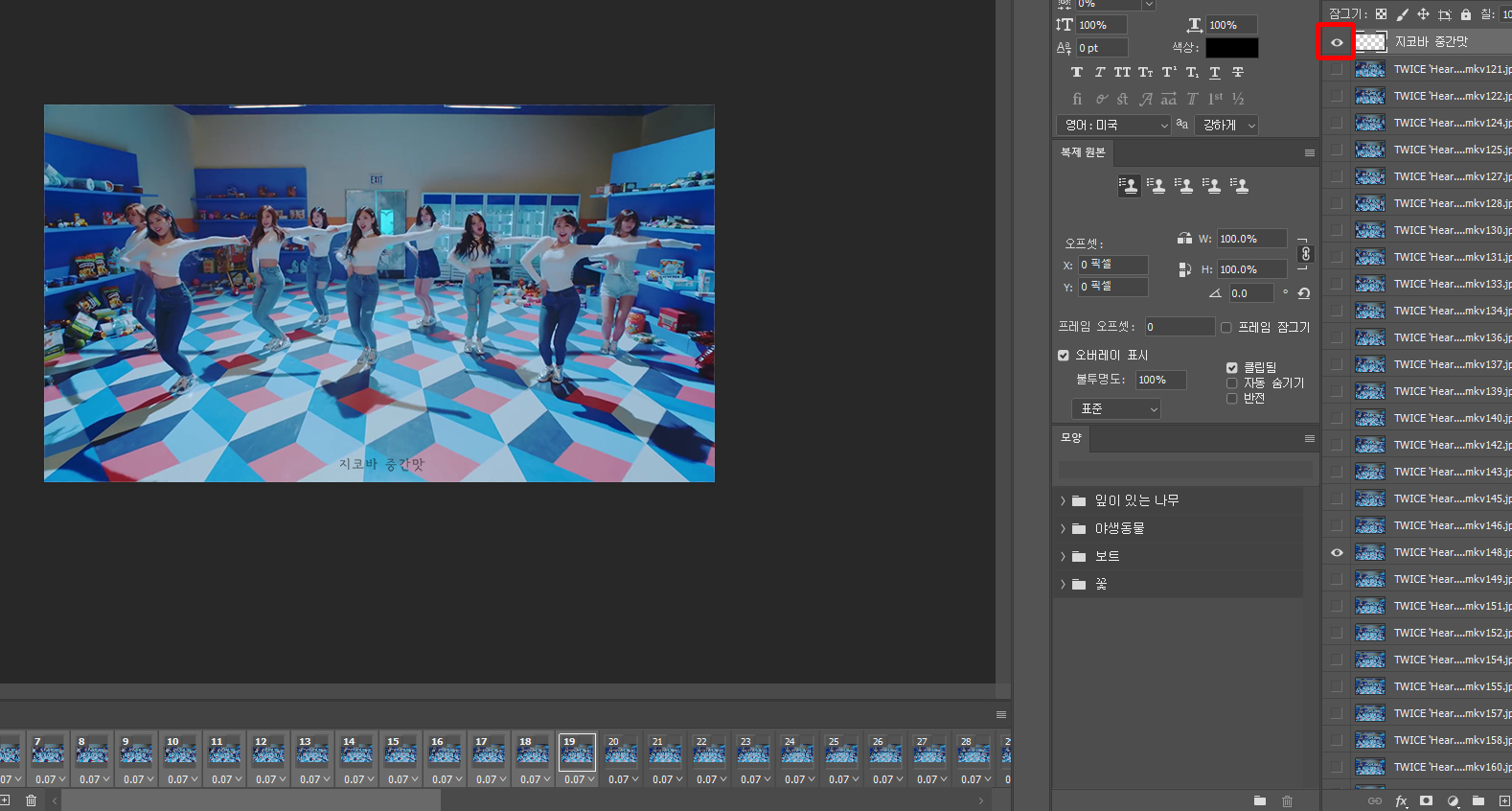Lock layer position move icon
Screen dimensions: 1512x811
click(1423, 14)
